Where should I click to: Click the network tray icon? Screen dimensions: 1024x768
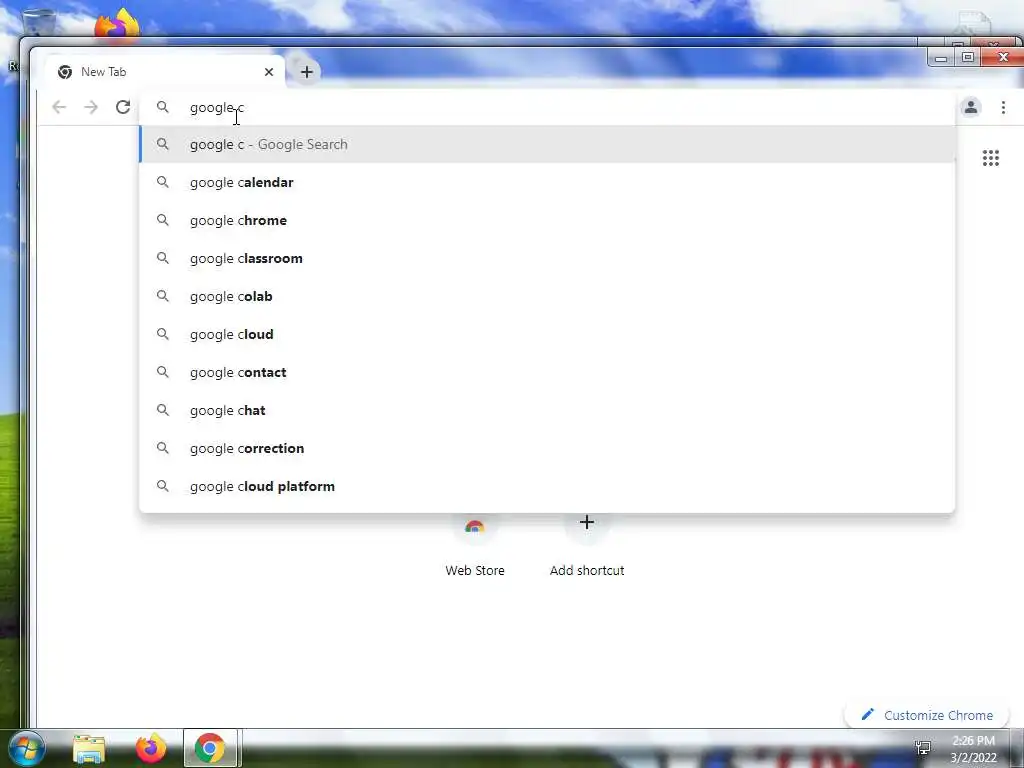click(x=923, y=748)
